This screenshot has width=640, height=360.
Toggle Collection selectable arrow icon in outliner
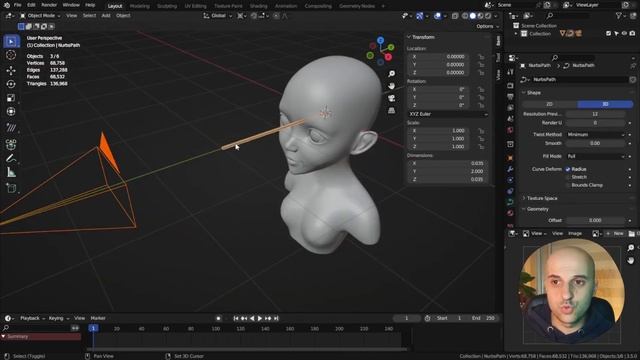(616, 33)
